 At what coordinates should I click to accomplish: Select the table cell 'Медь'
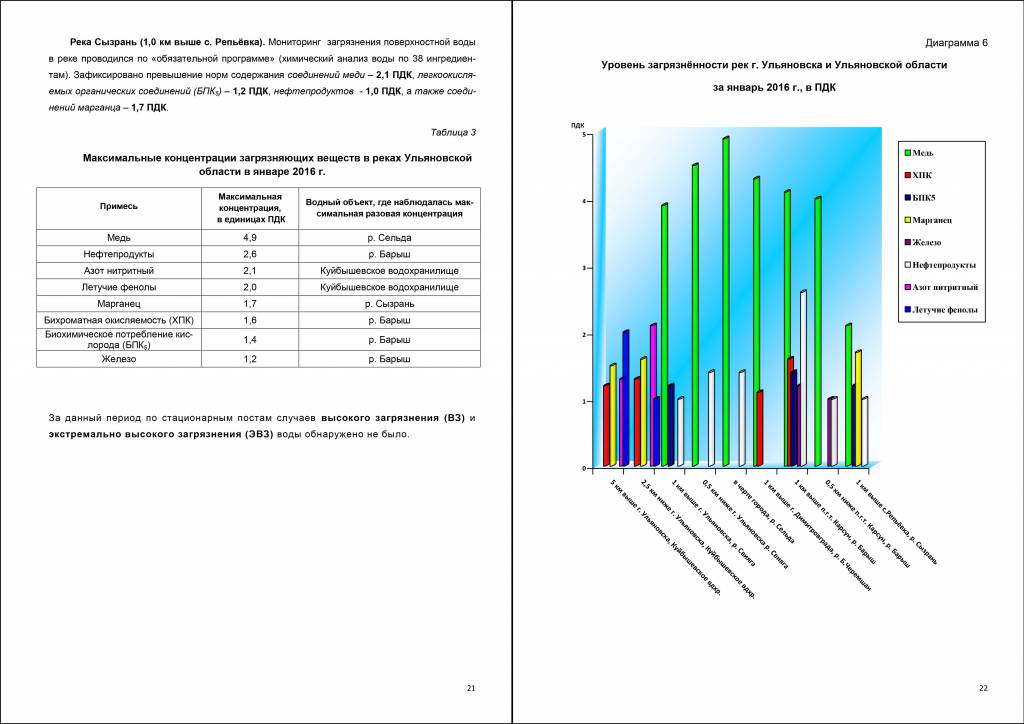tap(119, 238)
